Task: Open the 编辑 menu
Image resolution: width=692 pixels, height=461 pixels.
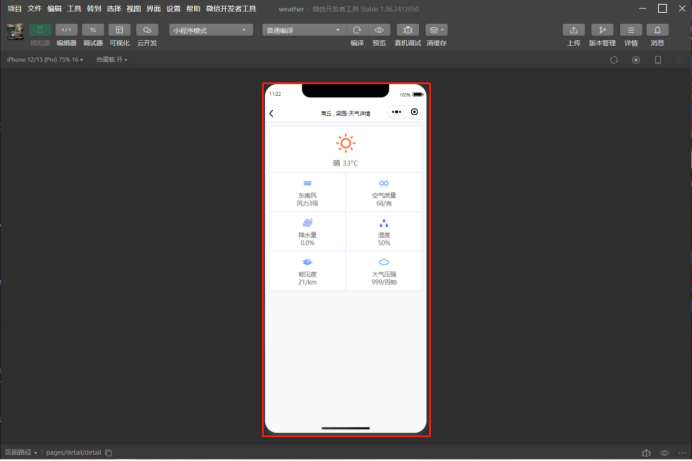Action: [x=54, y=9]
